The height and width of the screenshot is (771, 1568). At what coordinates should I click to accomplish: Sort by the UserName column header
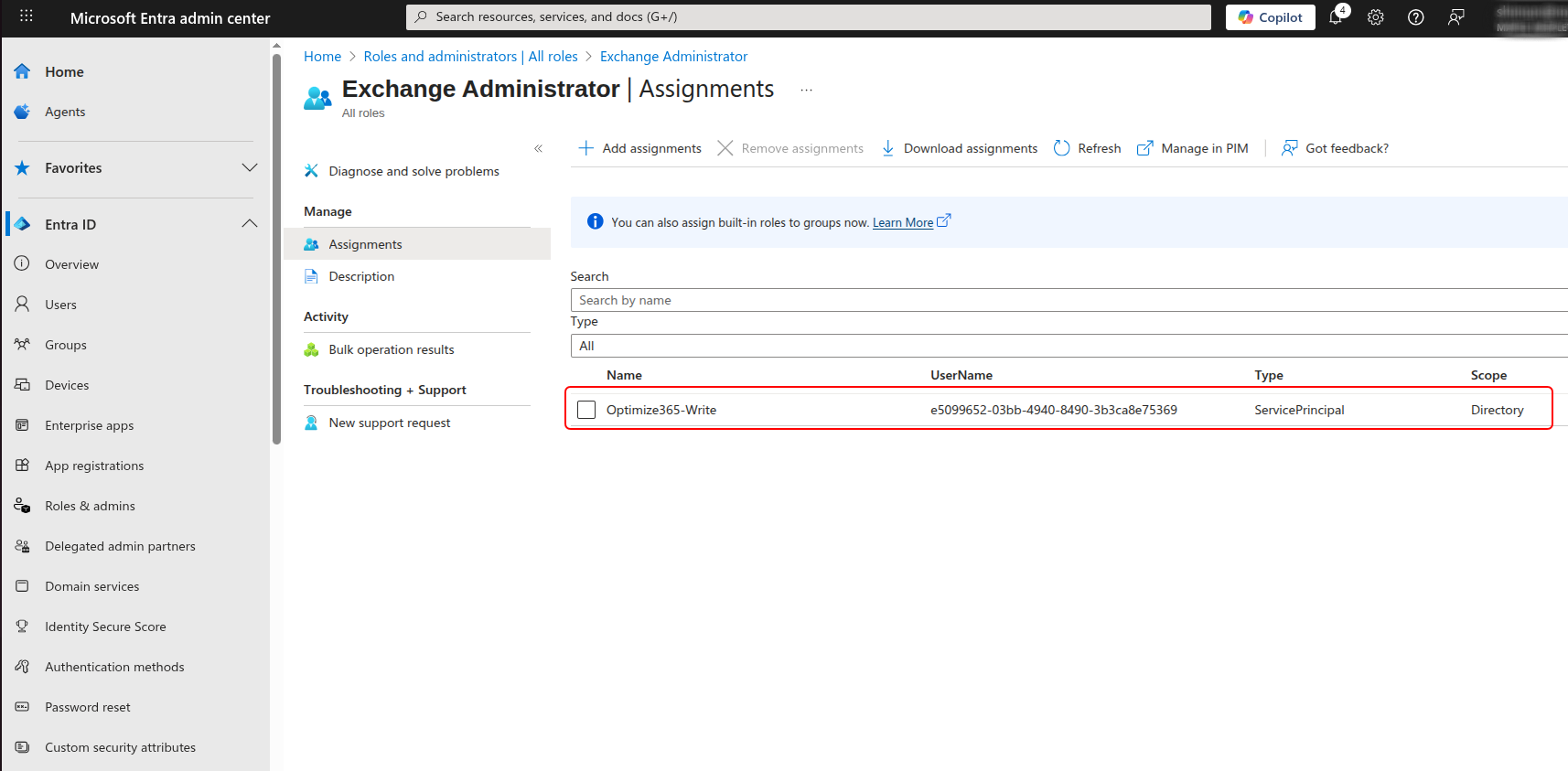point(961,375)
